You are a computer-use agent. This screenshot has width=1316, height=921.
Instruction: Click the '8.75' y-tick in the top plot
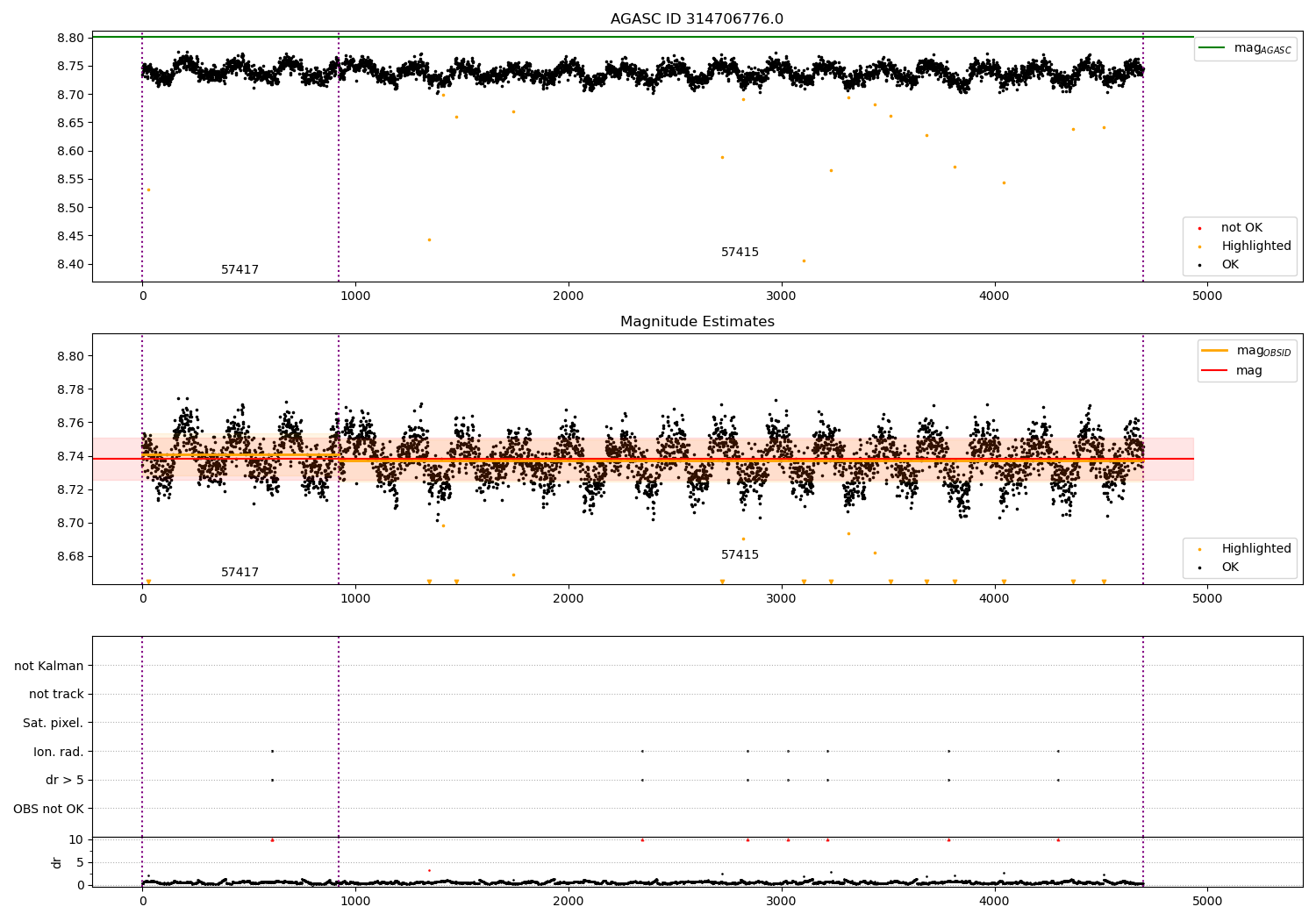click(x=71, y=67)
